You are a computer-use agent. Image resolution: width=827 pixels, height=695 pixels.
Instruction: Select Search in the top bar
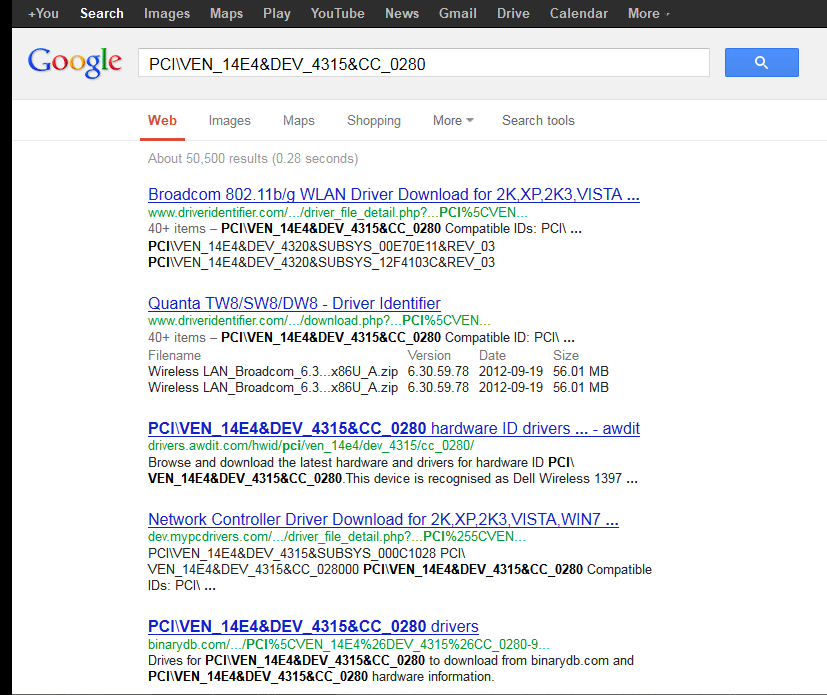point(102,13)
